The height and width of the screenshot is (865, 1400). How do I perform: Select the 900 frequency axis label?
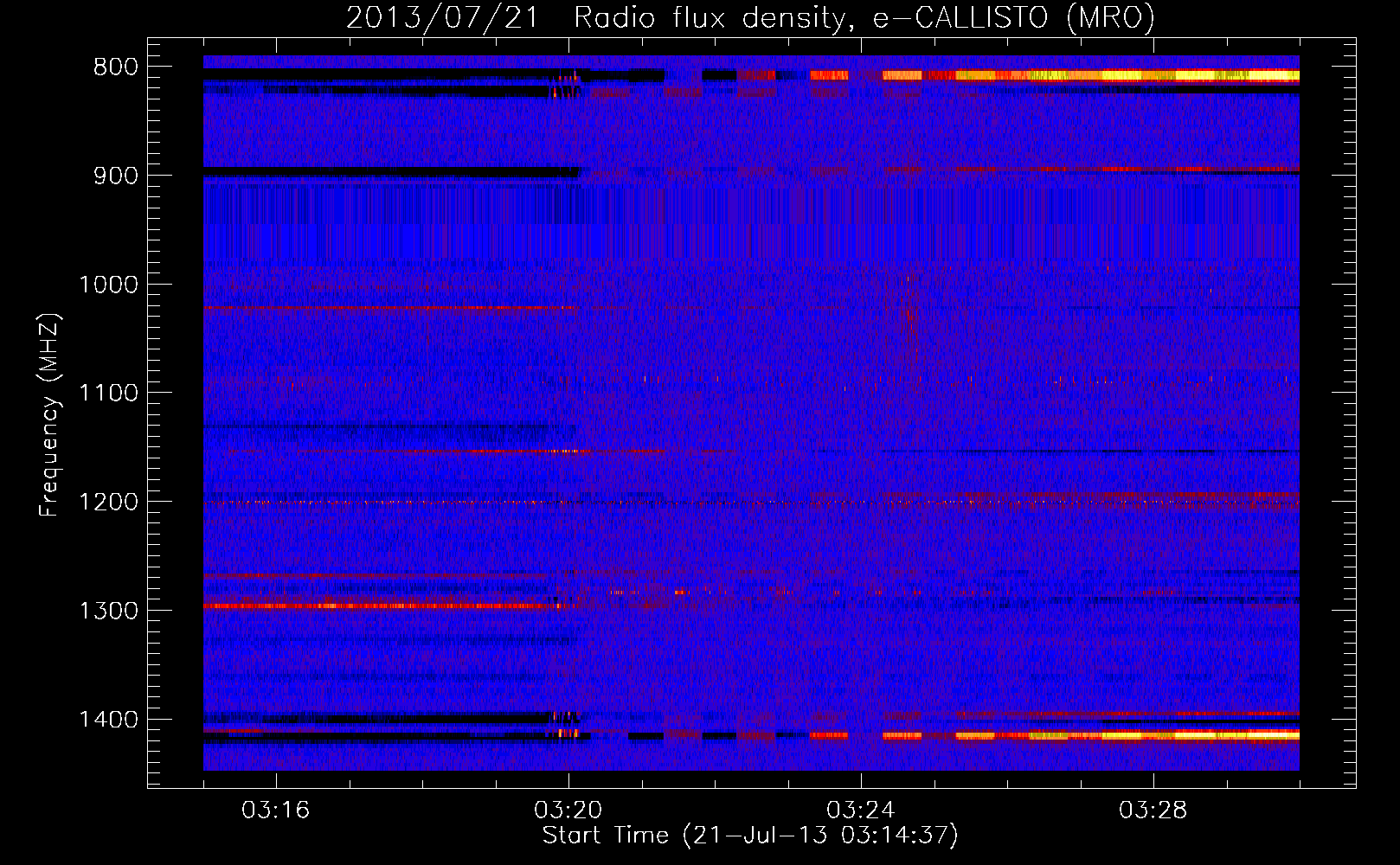coord(115,176)
